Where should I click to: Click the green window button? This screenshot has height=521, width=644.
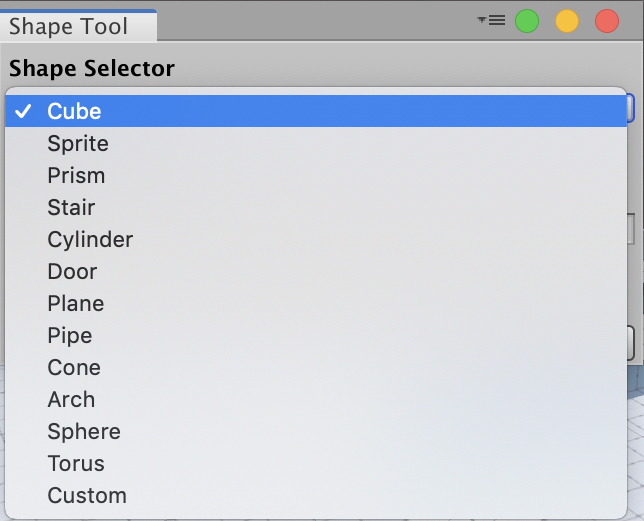pos(527,21)
